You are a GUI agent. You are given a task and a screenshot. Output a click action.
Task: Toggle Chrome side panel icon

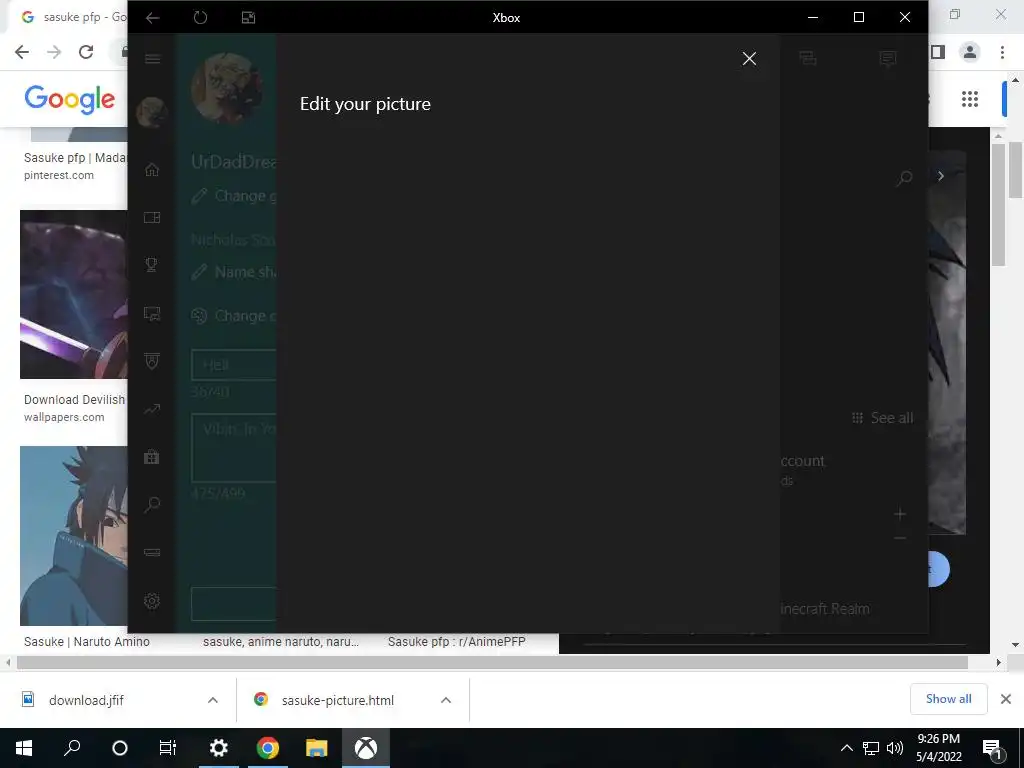point(938,52)
